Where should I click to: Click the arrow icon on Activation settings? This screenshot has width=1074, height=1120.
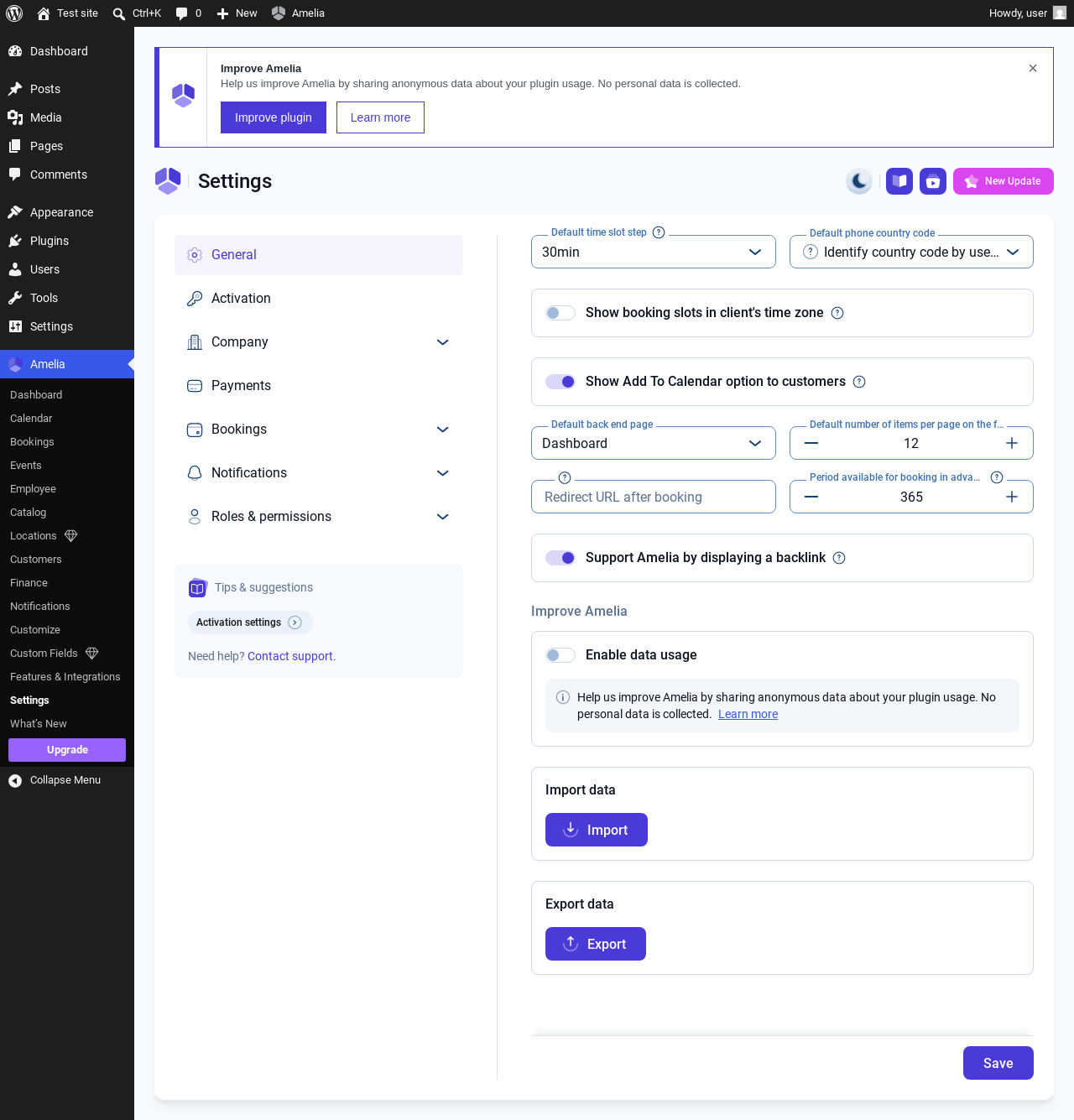[x=295, y=623]
